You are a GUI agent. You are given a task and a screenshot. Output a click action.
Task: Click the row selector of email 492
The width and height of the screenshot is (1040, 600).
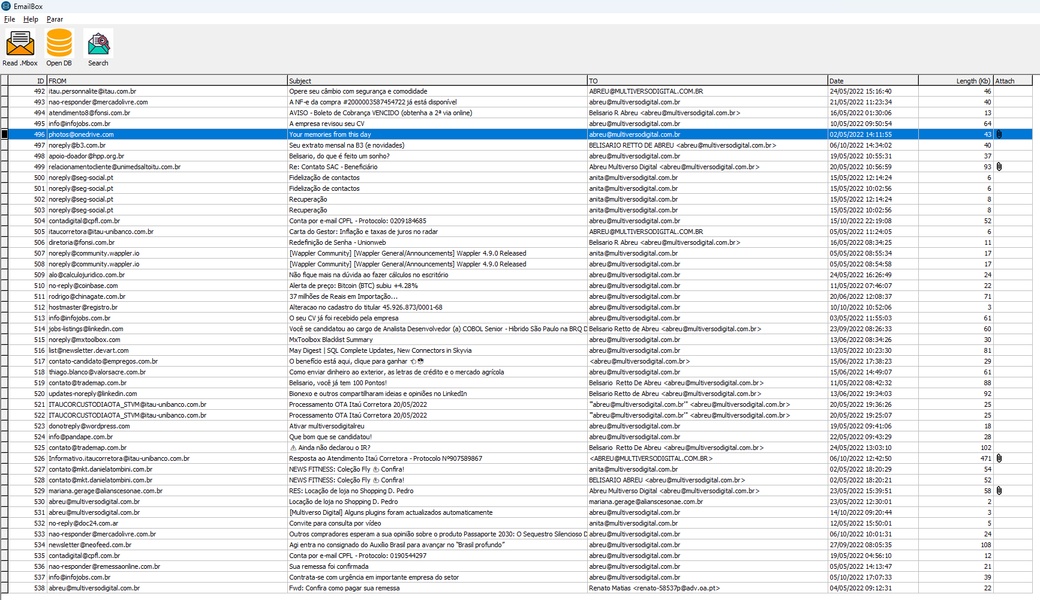tap(4, 91)
